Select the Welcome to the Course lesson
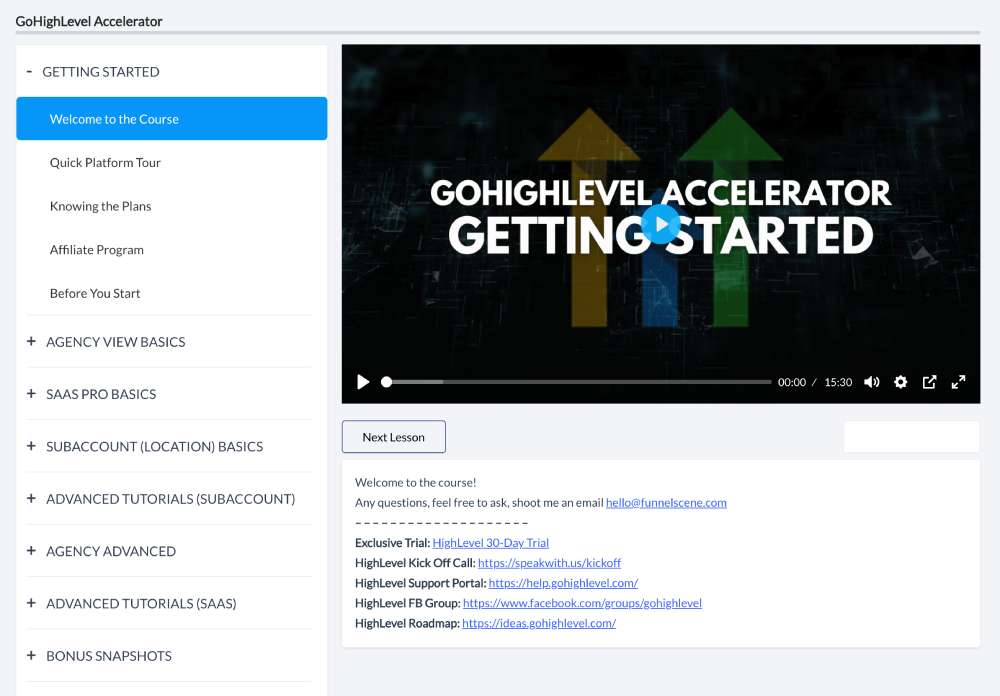Viewport: 1000px width, 696px height. click(172, 119)
